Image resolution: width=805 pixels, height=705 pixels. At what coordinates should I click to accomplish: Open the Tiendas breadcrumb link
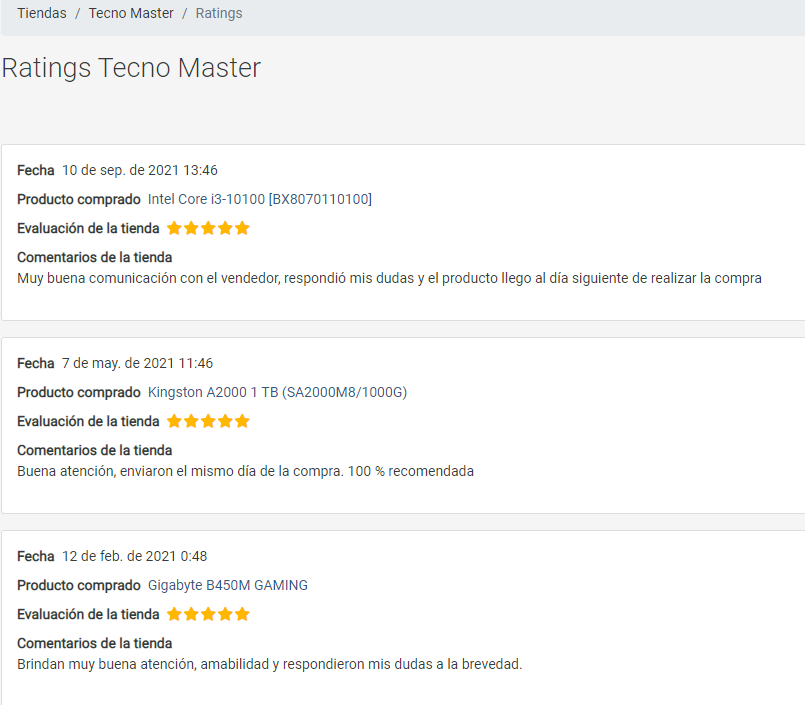[42, 13]
